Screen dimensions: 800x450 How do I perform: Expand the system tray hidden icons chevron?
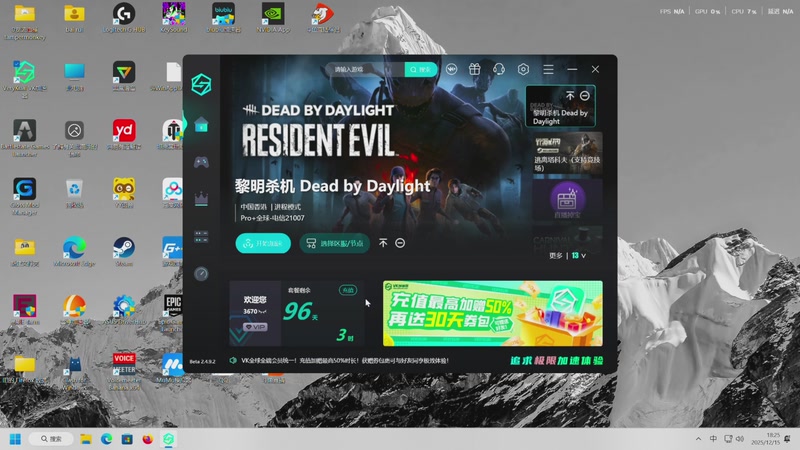point(698,439)
